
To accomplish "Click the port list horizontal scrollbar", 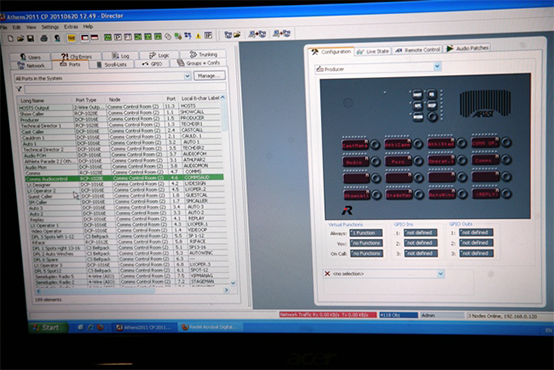I will tap(132, 290).
